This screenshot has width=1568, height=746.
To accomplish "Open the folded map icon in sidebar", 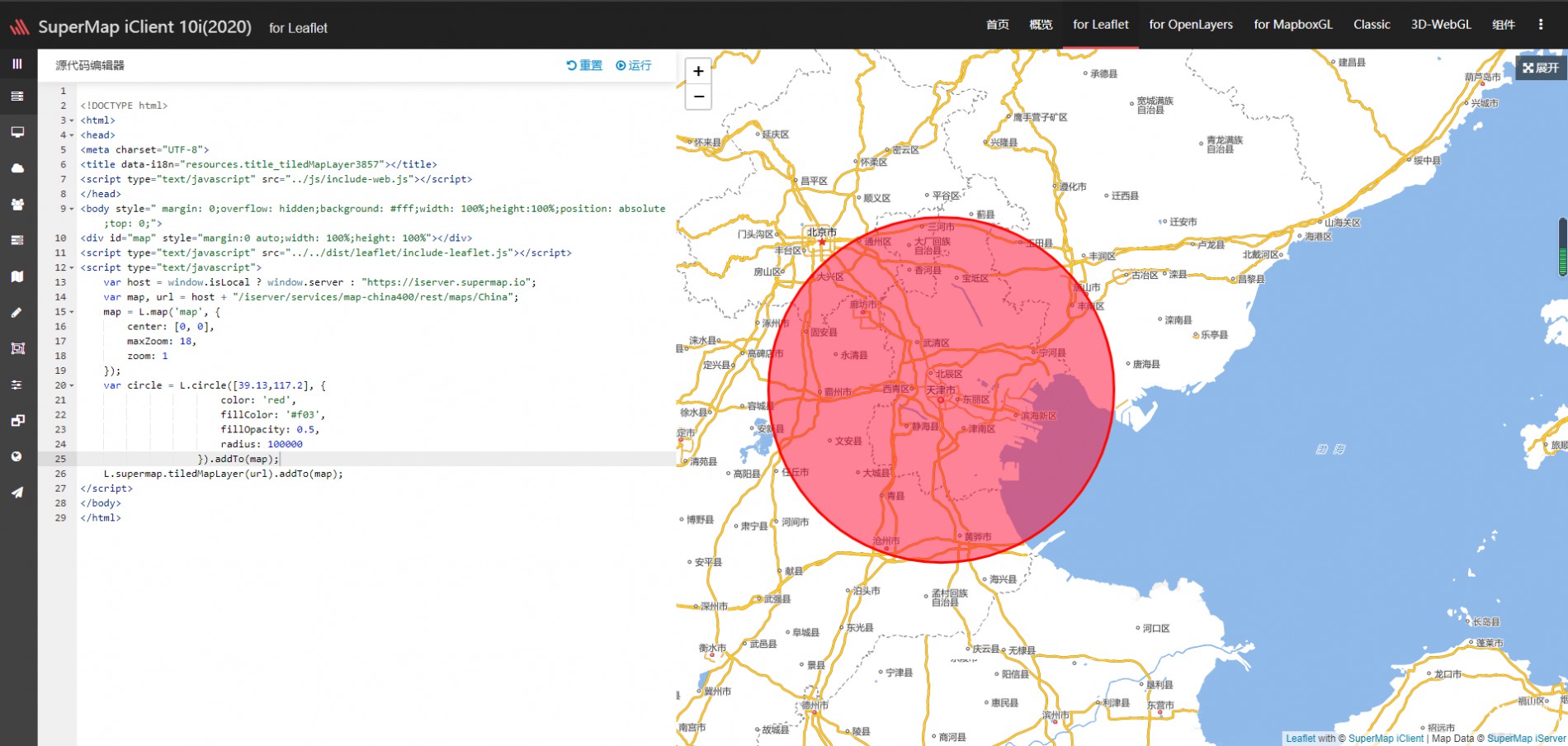I will click(17, 276).
